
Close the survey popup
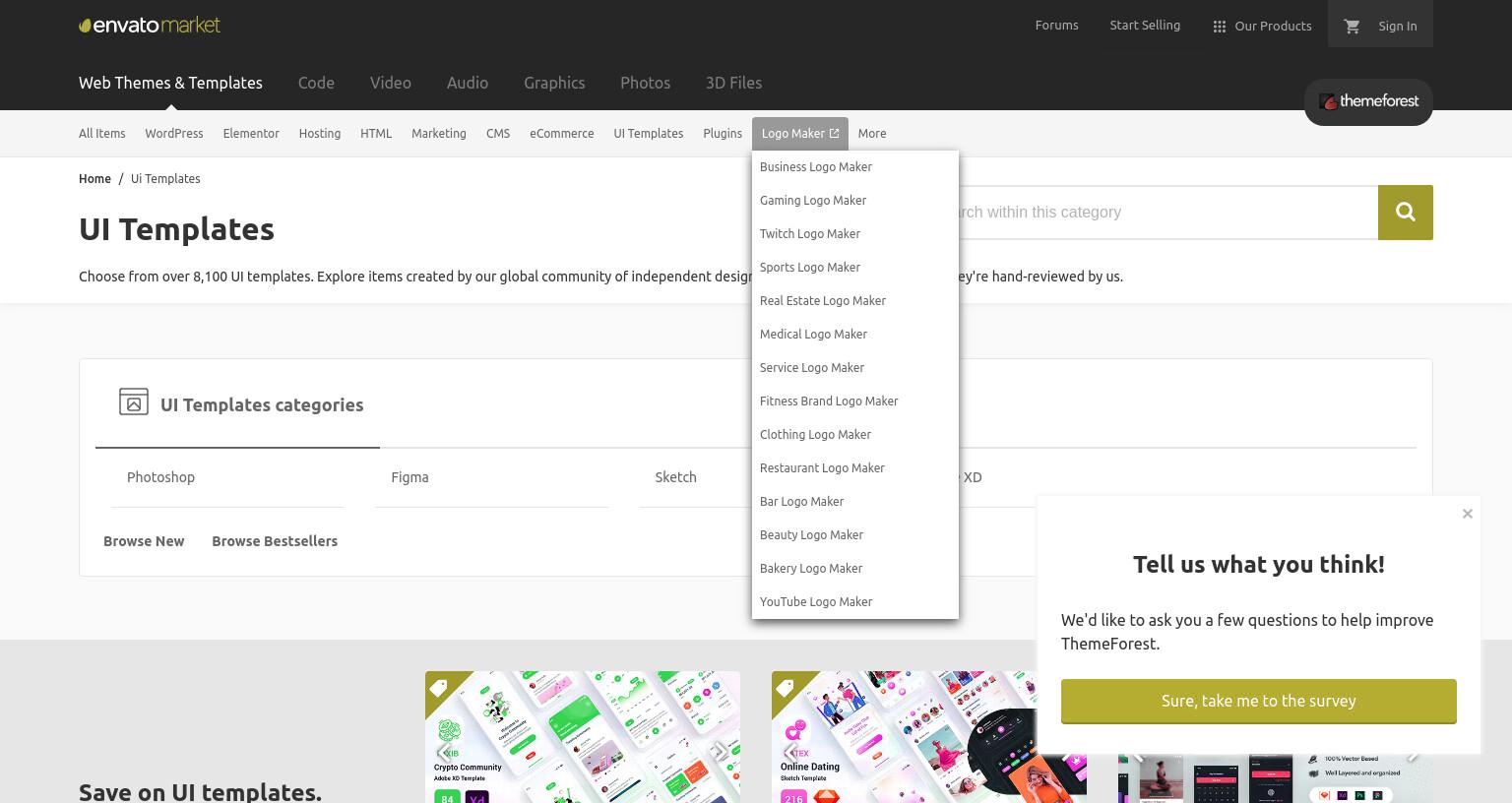(1468, 514)
